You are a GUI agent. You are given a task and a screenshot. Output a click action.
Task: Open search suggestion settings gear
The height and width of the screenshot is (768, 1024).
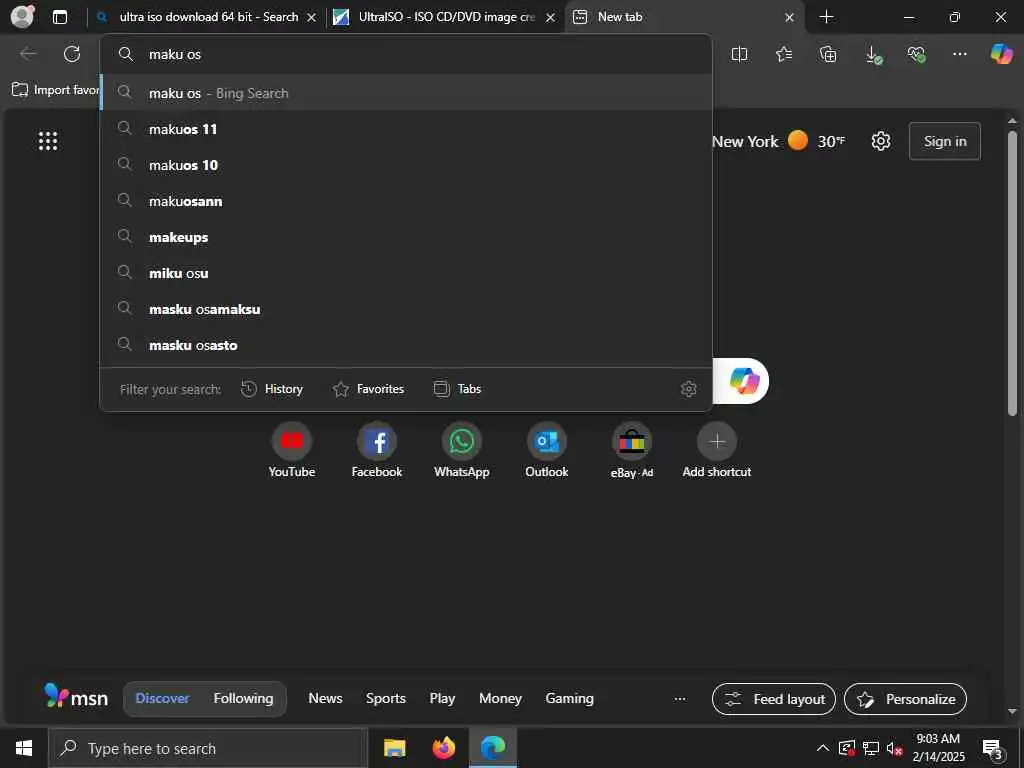688,389
